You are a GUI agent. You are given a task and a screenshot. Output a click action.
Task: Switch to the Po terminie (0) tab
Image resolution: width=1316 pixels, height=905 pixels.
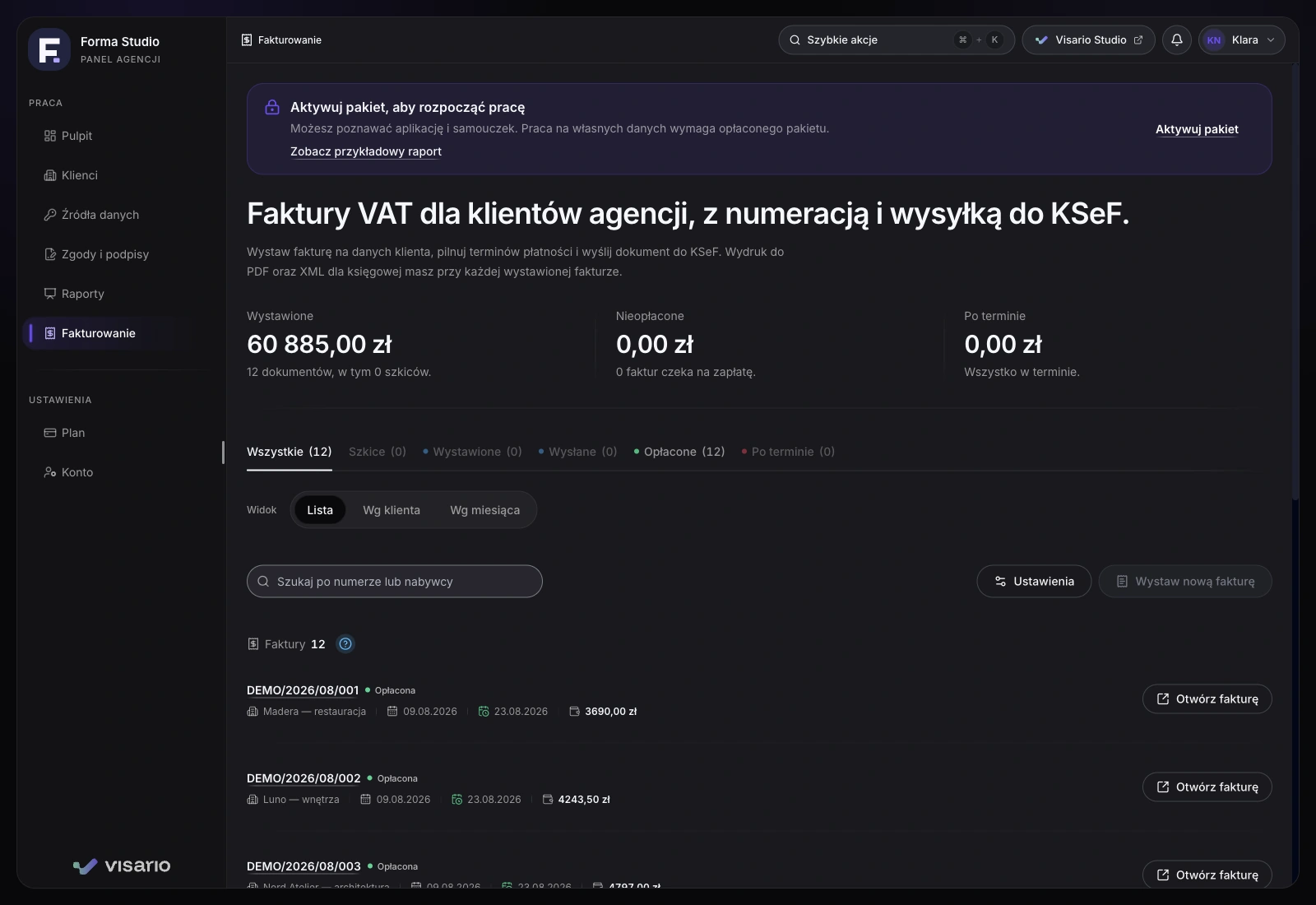click(x=788, y=452)
